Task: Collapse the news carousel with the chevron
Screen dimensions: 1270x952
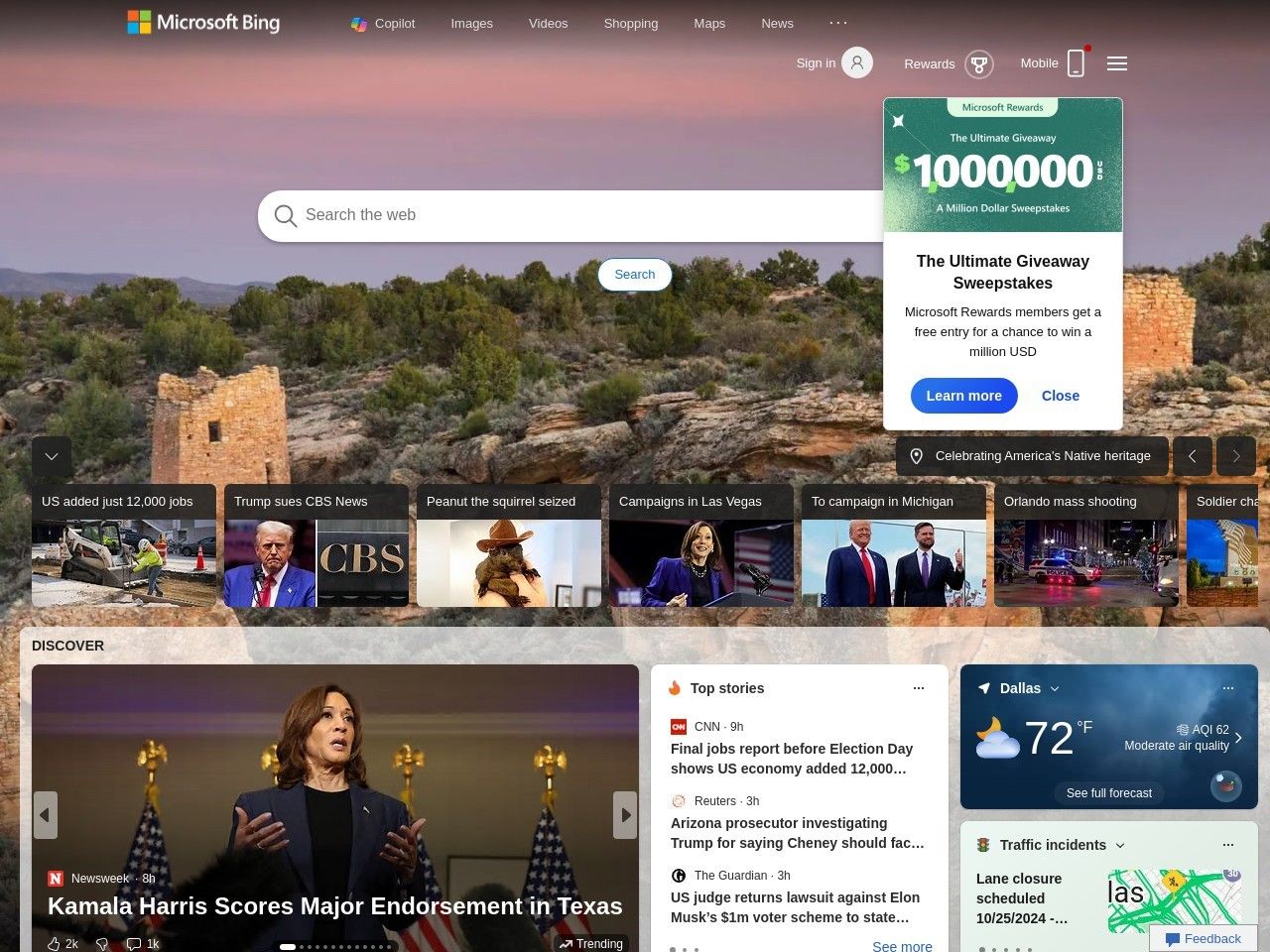Action: pyautogui.click(x=52, y=456)
